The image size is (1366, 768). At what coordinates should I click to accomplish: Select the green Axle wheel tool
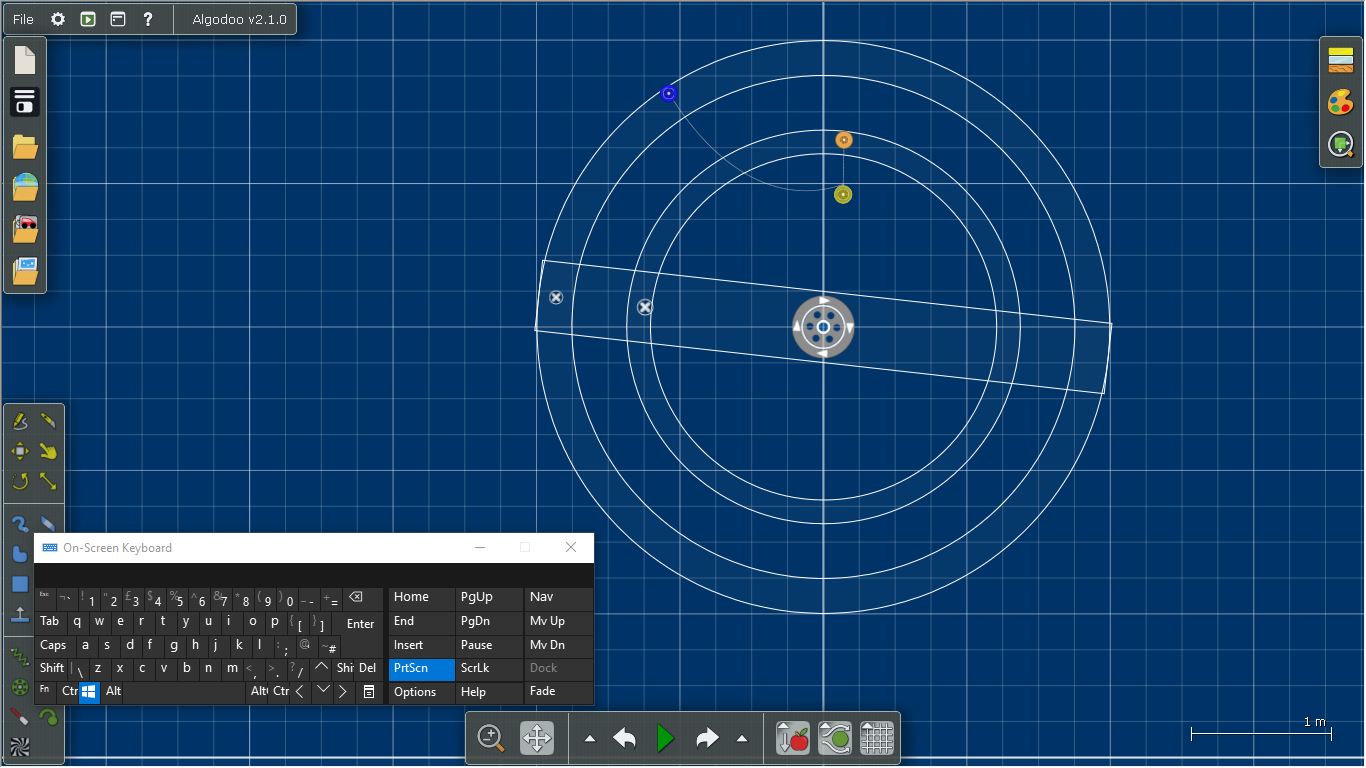tap(20, 687)
